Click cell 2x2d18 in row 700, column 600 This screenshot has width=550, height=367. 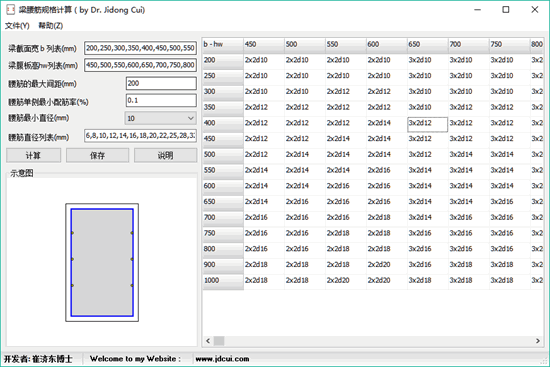click(x=387, y=219)
